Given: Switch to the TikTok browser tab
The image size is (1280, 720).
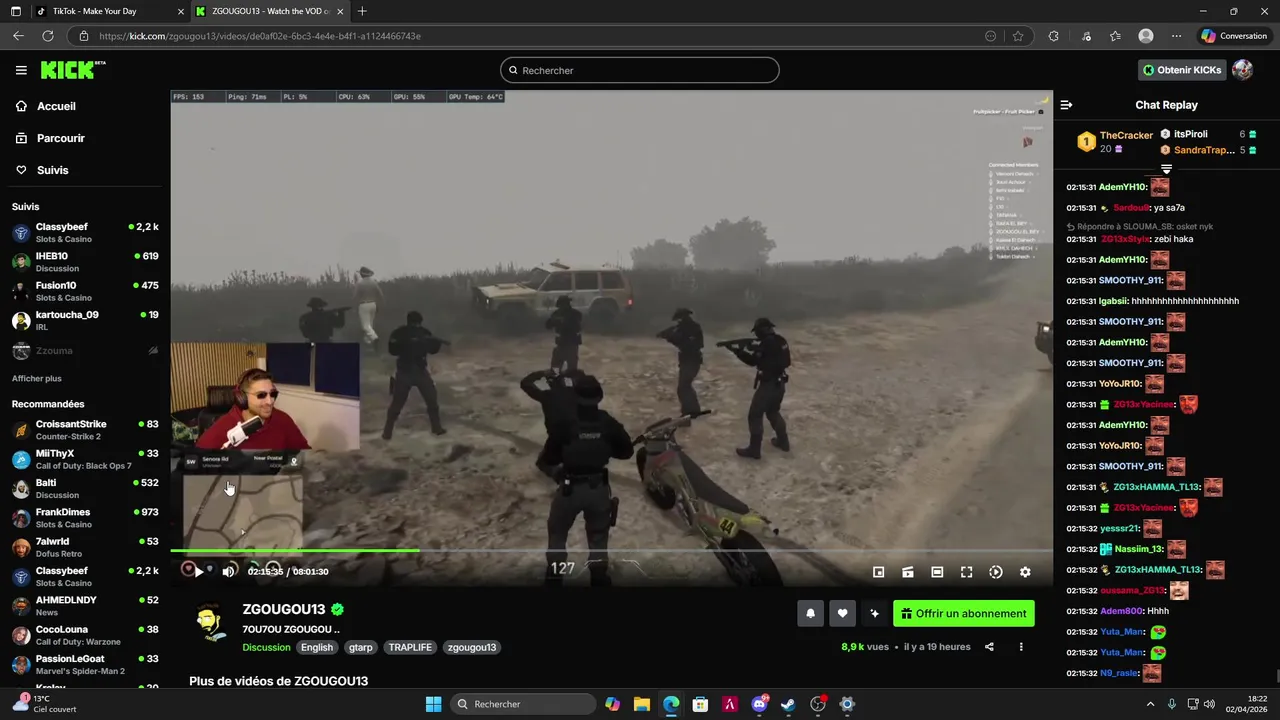Looking at the screenshot, I should (110, 11).
